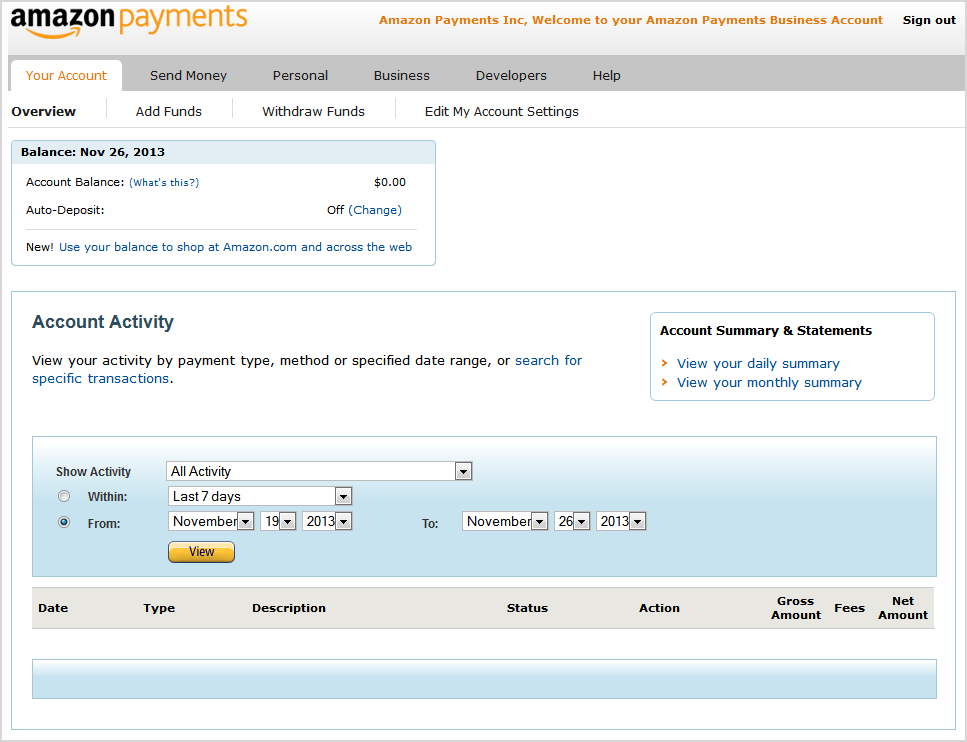
Task: Open the Show Activity dropdown
Action: [319, 471]
